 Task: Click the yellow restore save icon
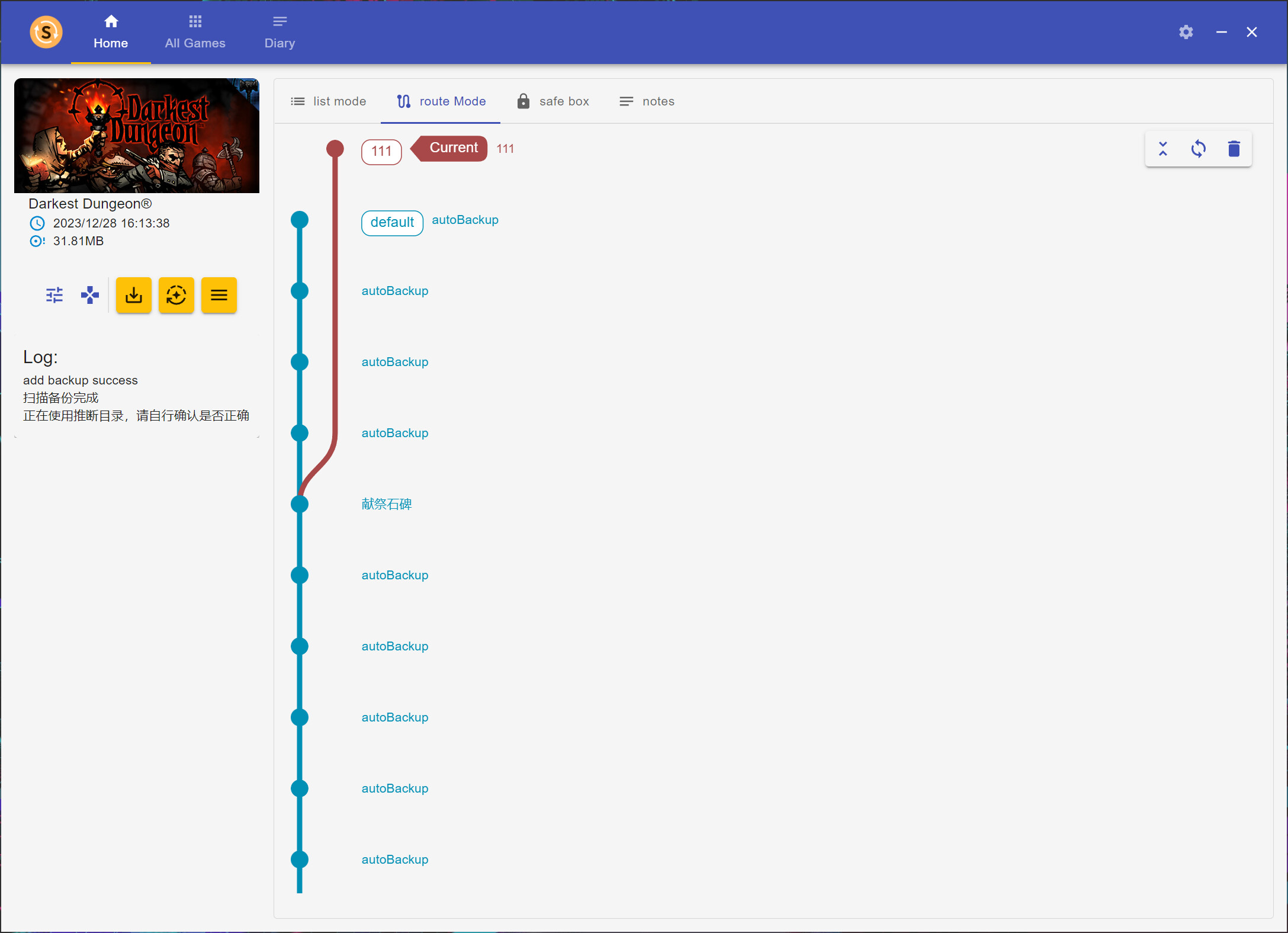(176, 295)
